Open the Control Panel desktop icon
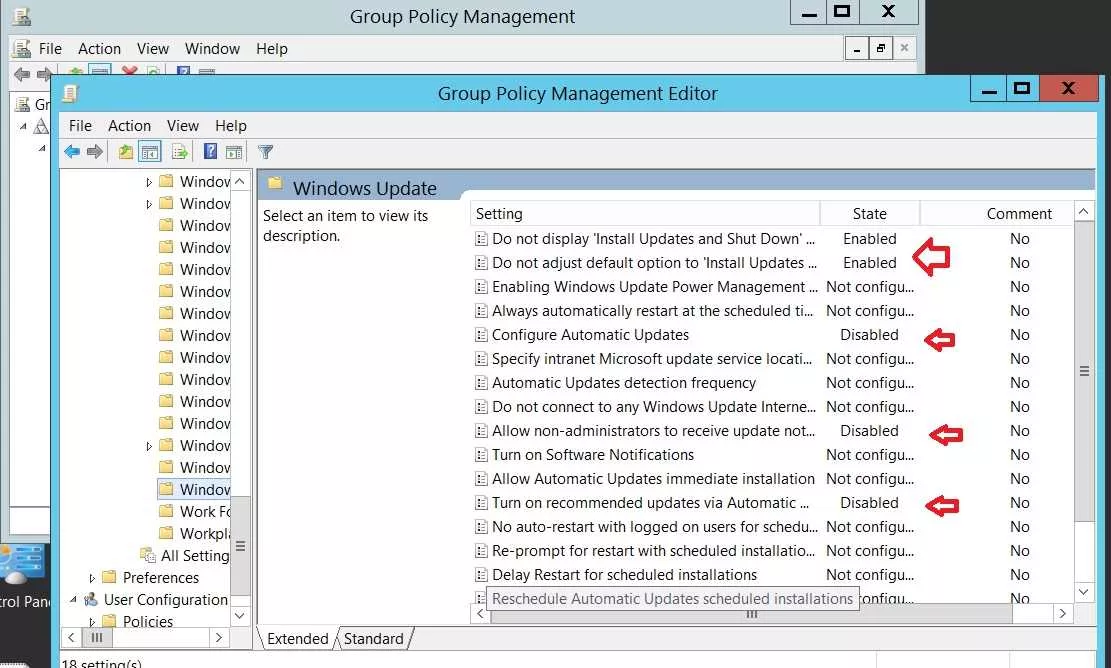This screenshot has width=1111, height=668. [22, 564]
